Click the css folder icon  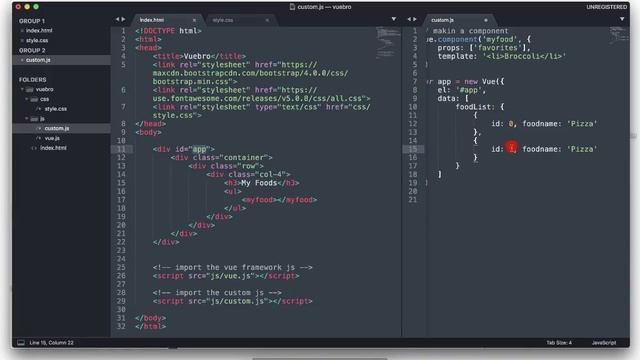[34, 99]
